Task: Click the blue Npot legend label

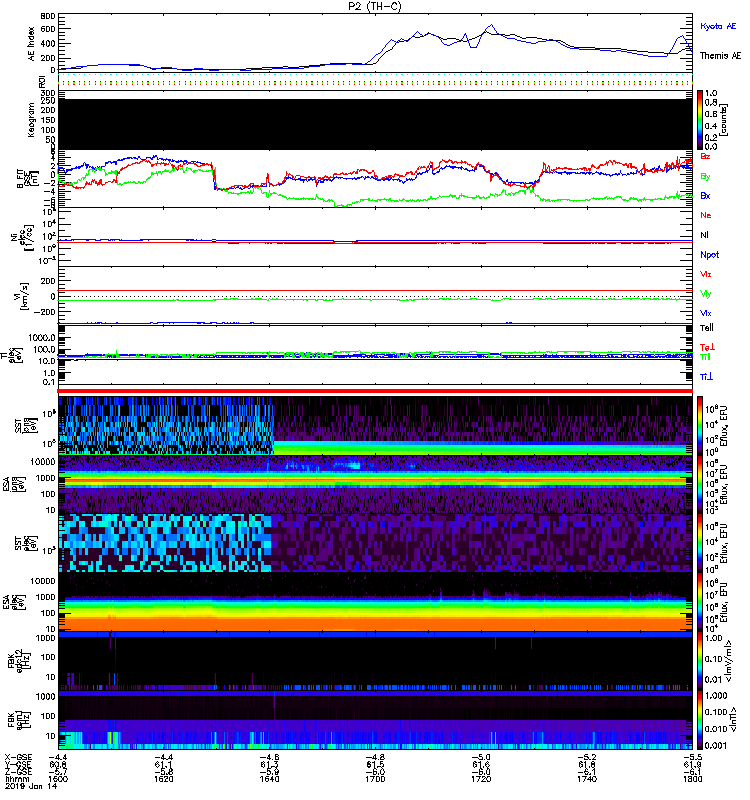Action: [x=710, y=255]
